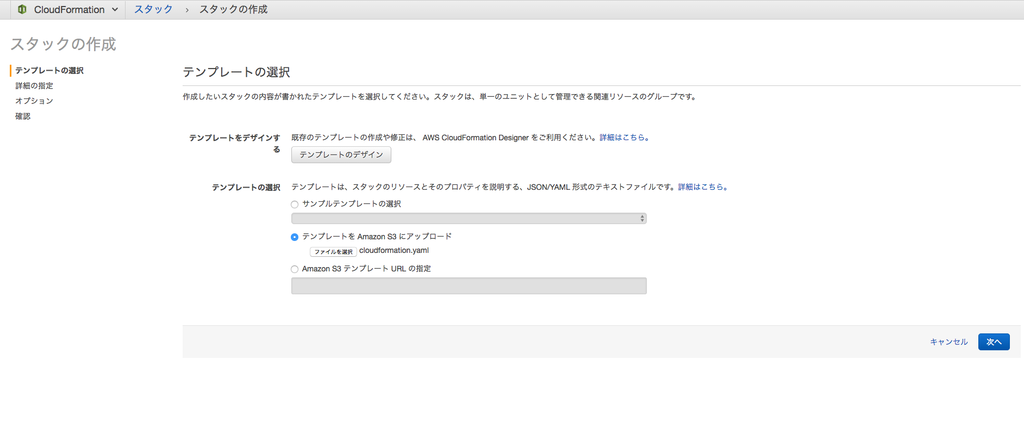The image size is (1024, 421).
Task: Open 詳細はこちら link for CloudFormation Designer
Action: (624, 138)
